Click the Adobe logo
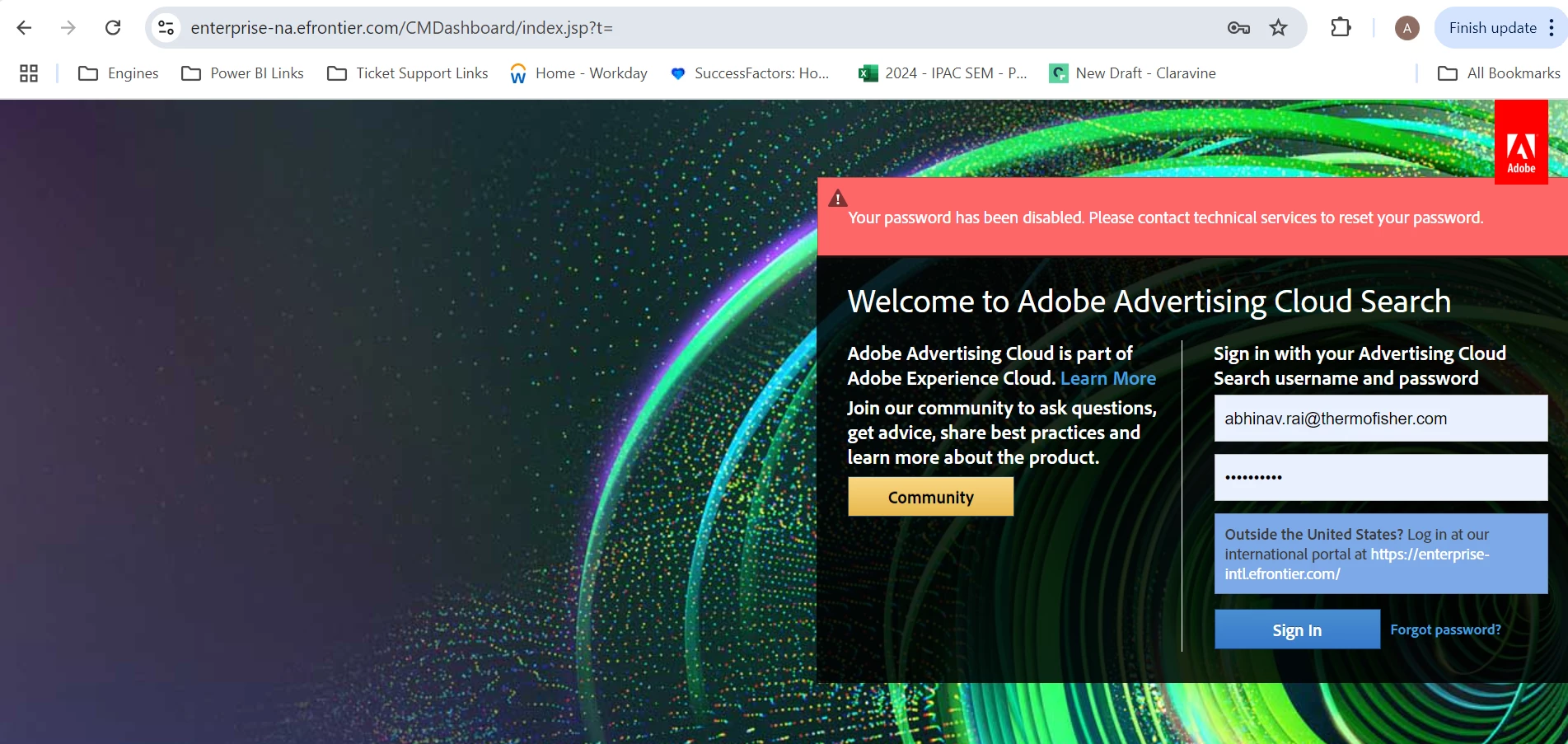This screenshot has width=1568, height=744. [x=1521, y=142]
